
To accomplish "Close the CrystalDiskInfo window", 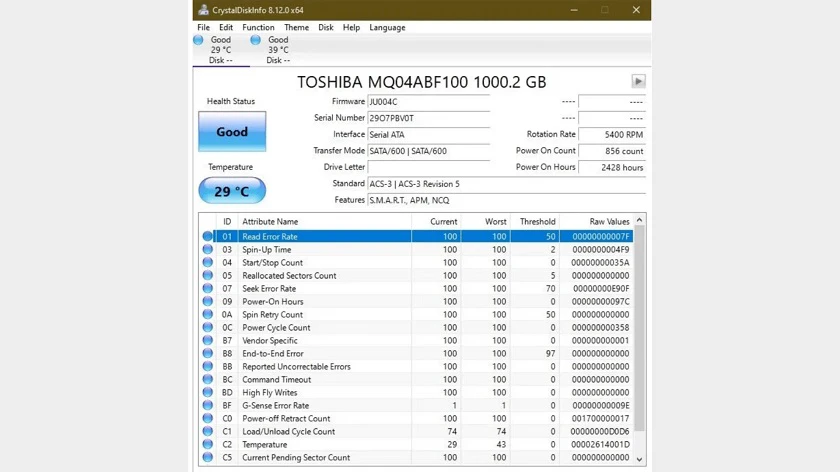I will pos(636,10).
